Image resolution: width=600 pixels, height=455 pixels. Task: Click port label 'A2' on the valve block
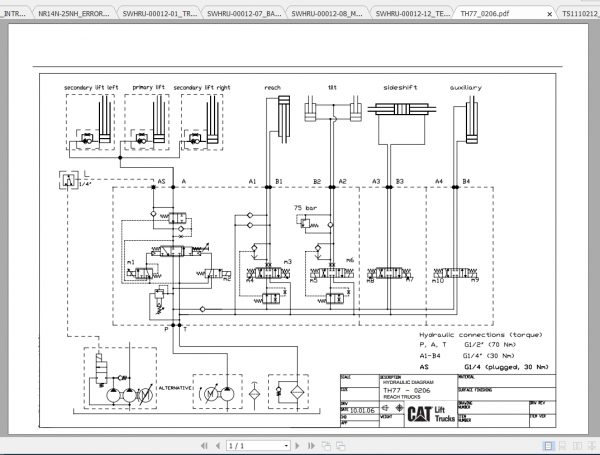click(x=342, y=181)
